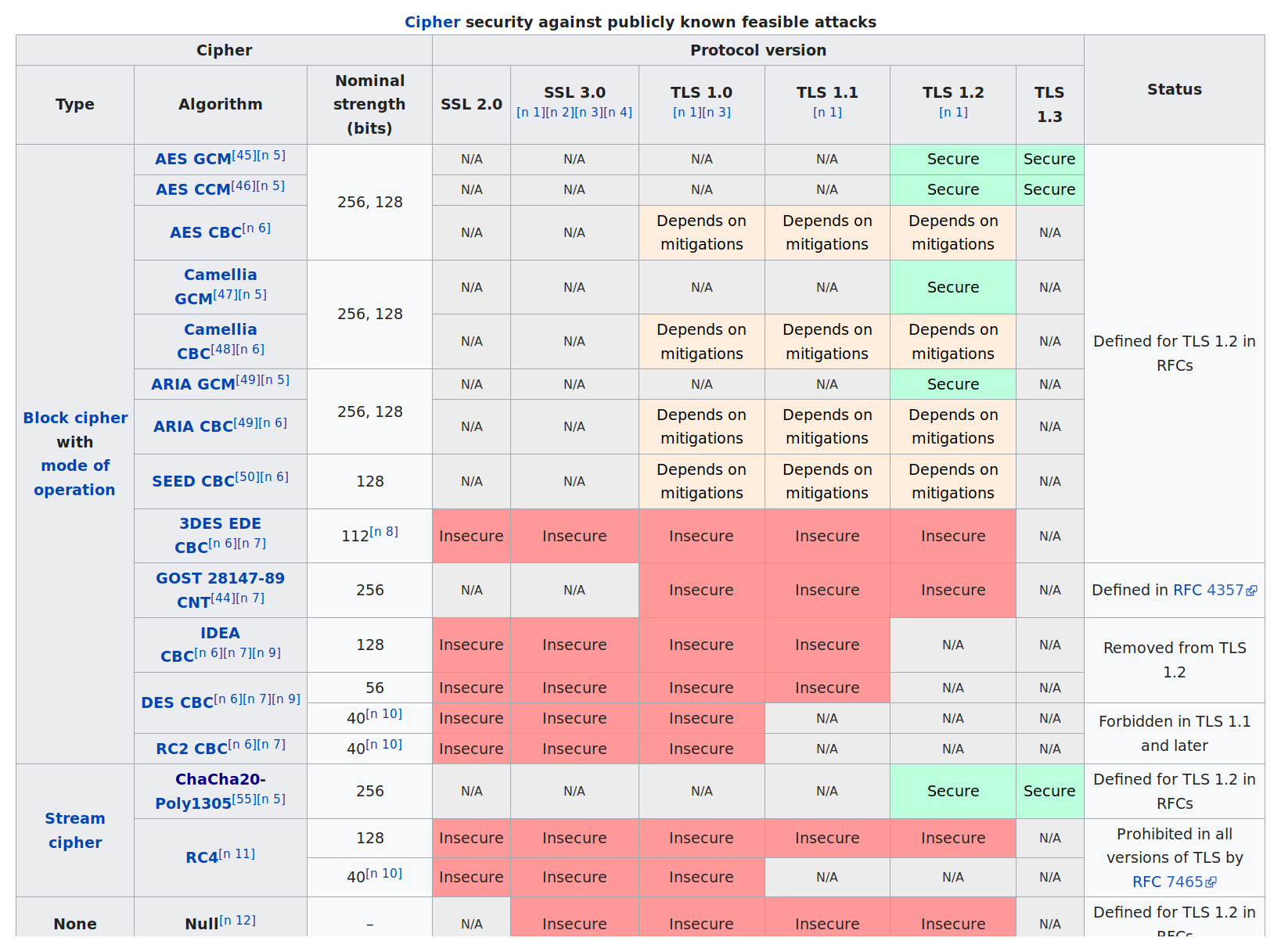Open citation [45] next to AES GCM
This screenshot has height=952, width=1281.
[243, 155]
